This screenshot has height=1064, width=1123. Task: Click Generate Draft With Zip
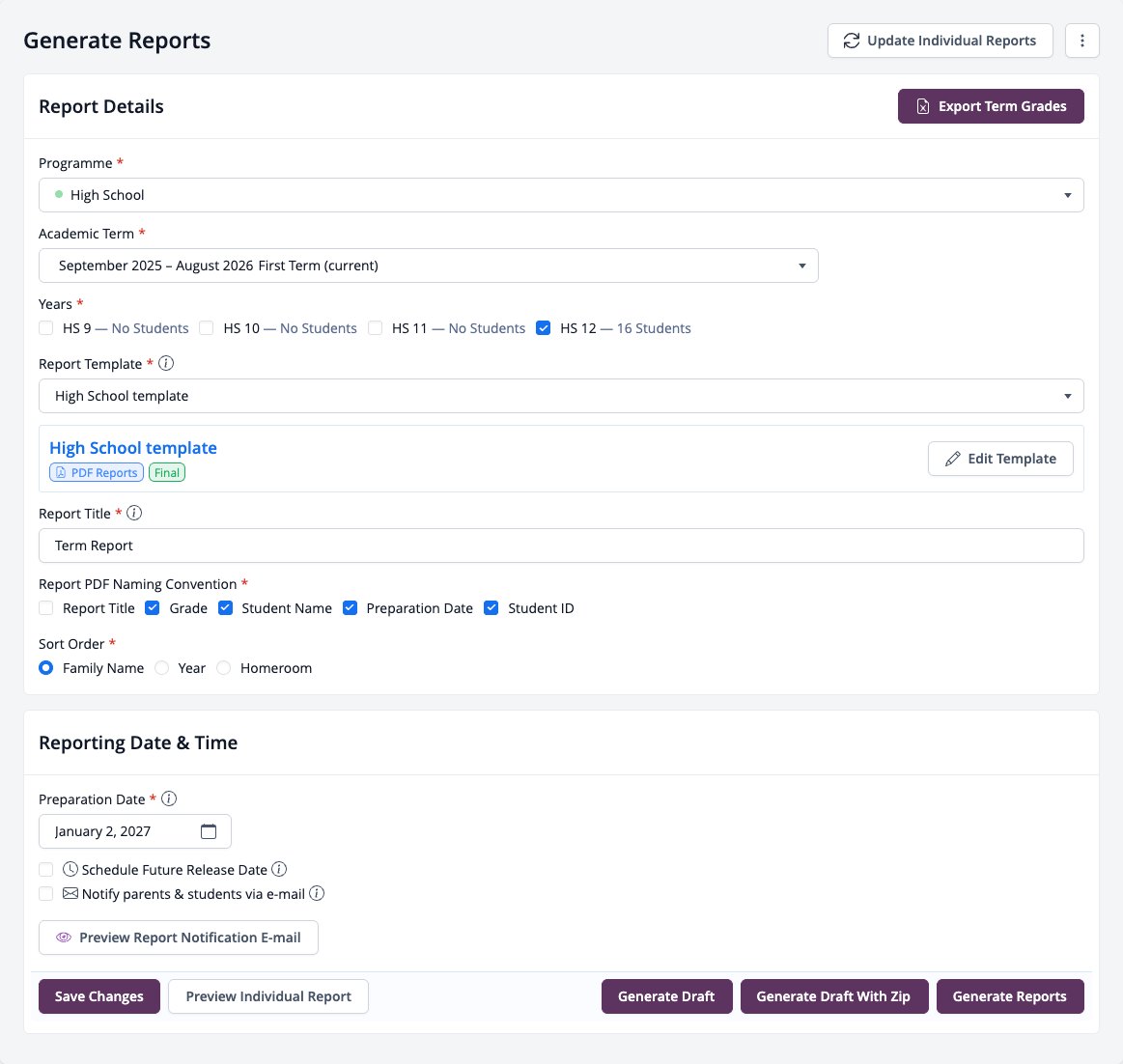pyautogui.click(x=833, y=996)
